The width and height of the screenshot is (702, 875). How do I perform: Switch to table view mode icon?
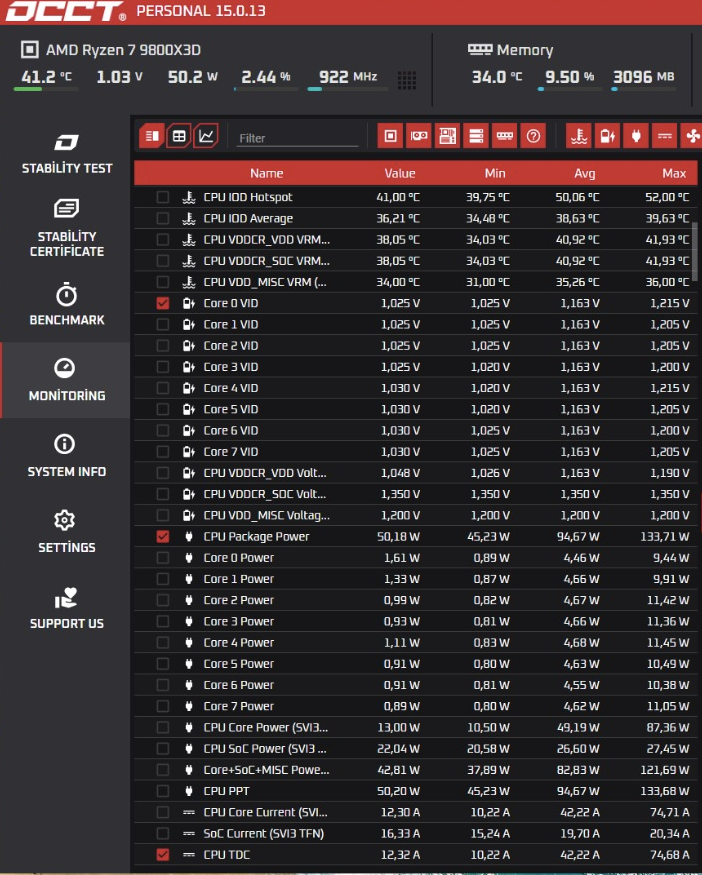click(179, 136)
